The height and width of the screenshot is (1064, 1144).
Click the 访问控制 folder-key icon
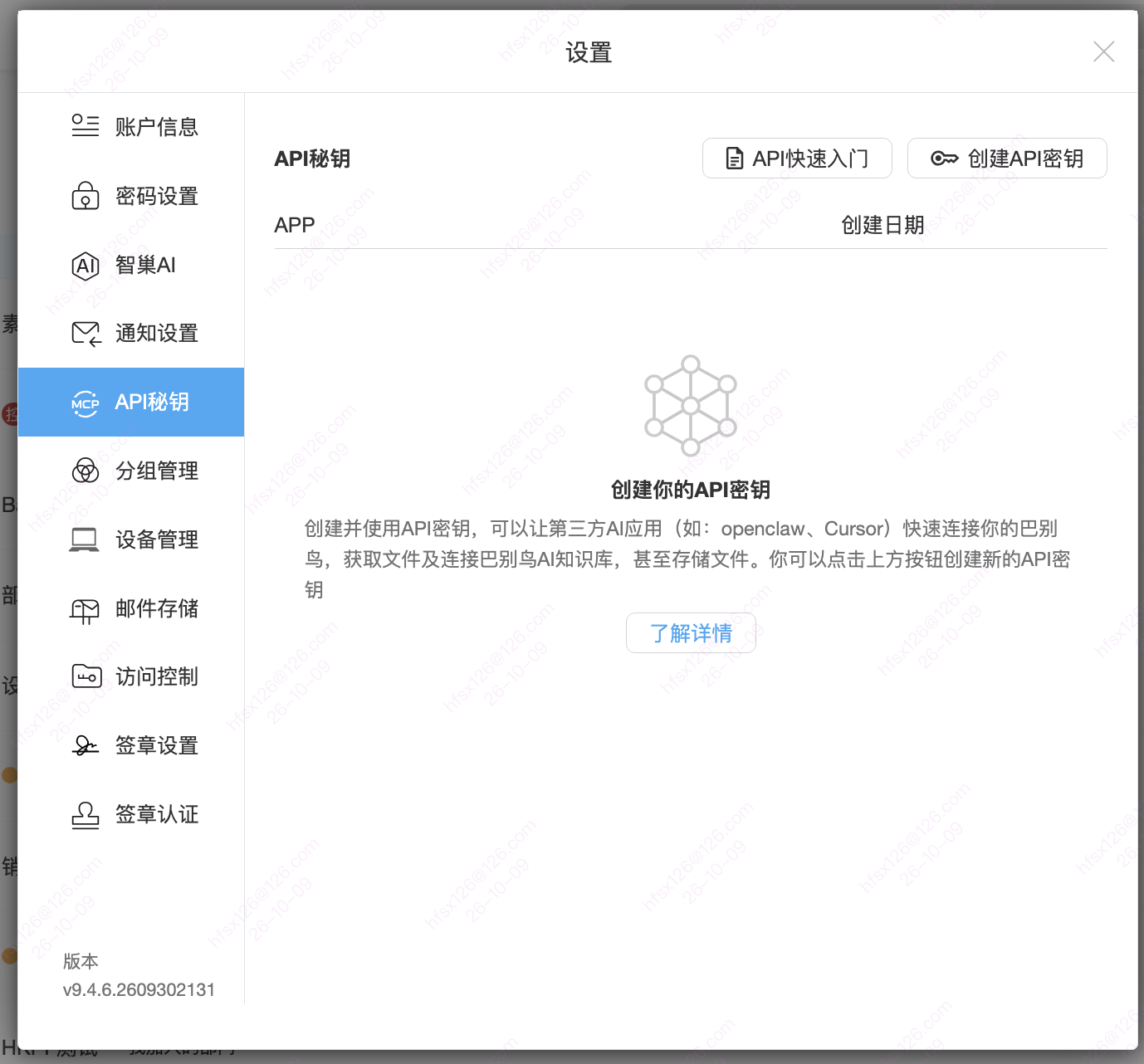click(x=86, y=676)
